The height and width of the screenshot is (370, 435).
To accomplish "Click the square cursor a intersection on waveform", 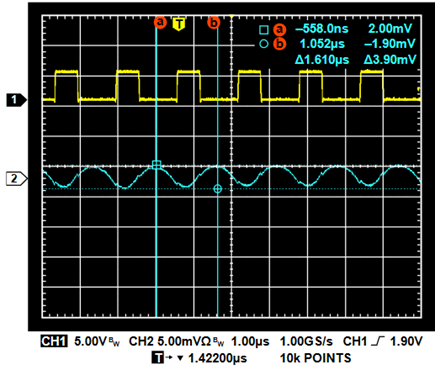I will [156, 164].
